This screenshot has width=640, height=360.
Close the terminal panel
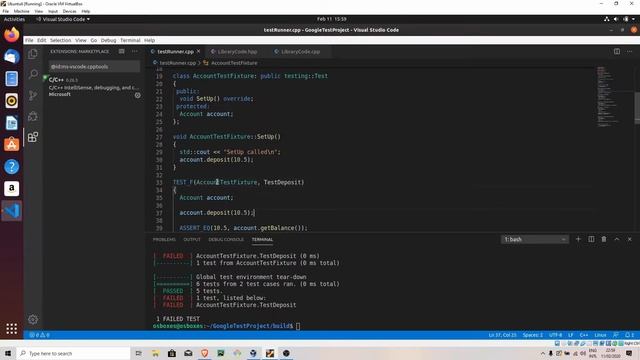point(629,239)
